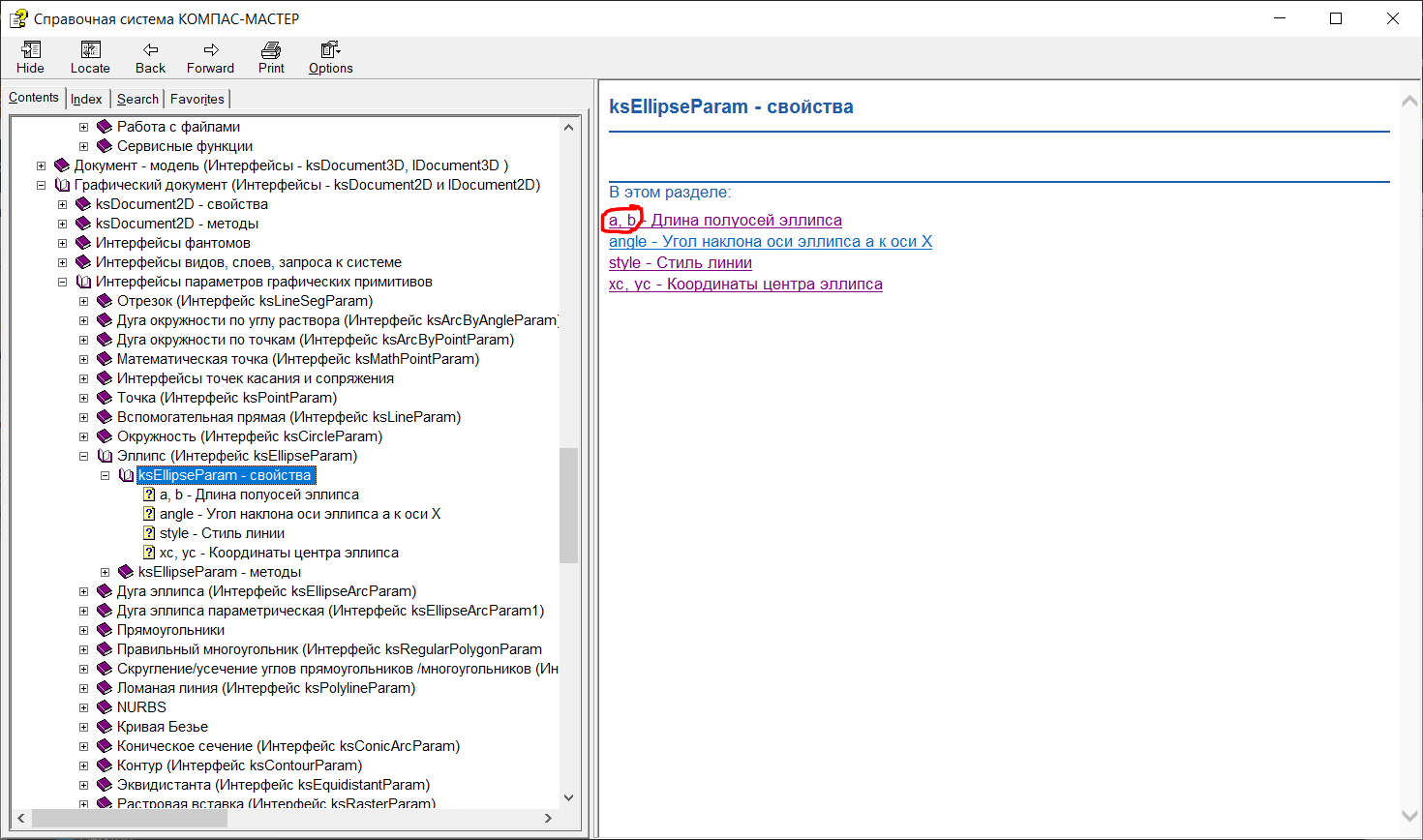Screen dimensions: 1423x840
Task: Print the topic using Print icon
Action: [271, 49]
